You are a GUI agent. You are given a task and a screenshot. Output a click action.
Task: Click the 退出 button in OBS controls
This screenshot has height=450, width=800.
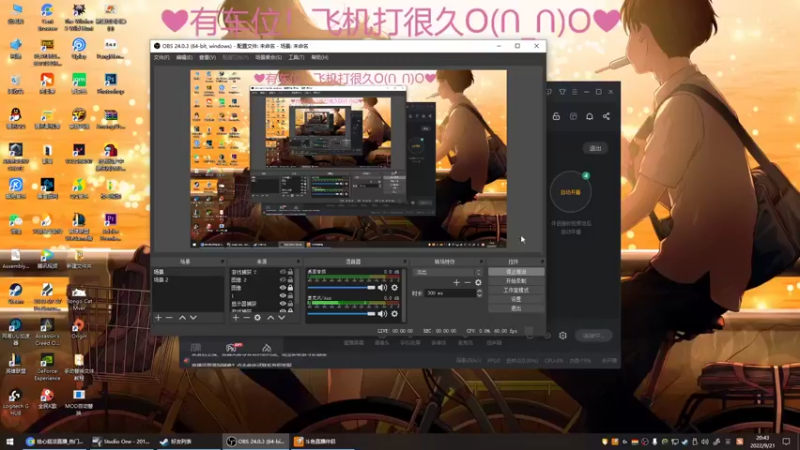click(516, 309)
